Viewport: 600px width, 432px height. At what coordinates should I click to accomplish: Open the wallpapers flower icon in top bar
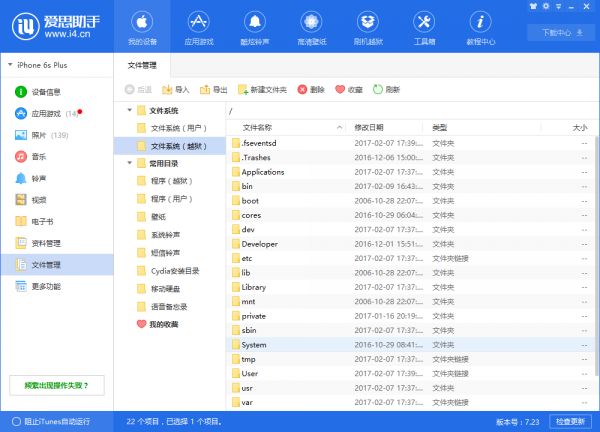click(x=311, y=28)
